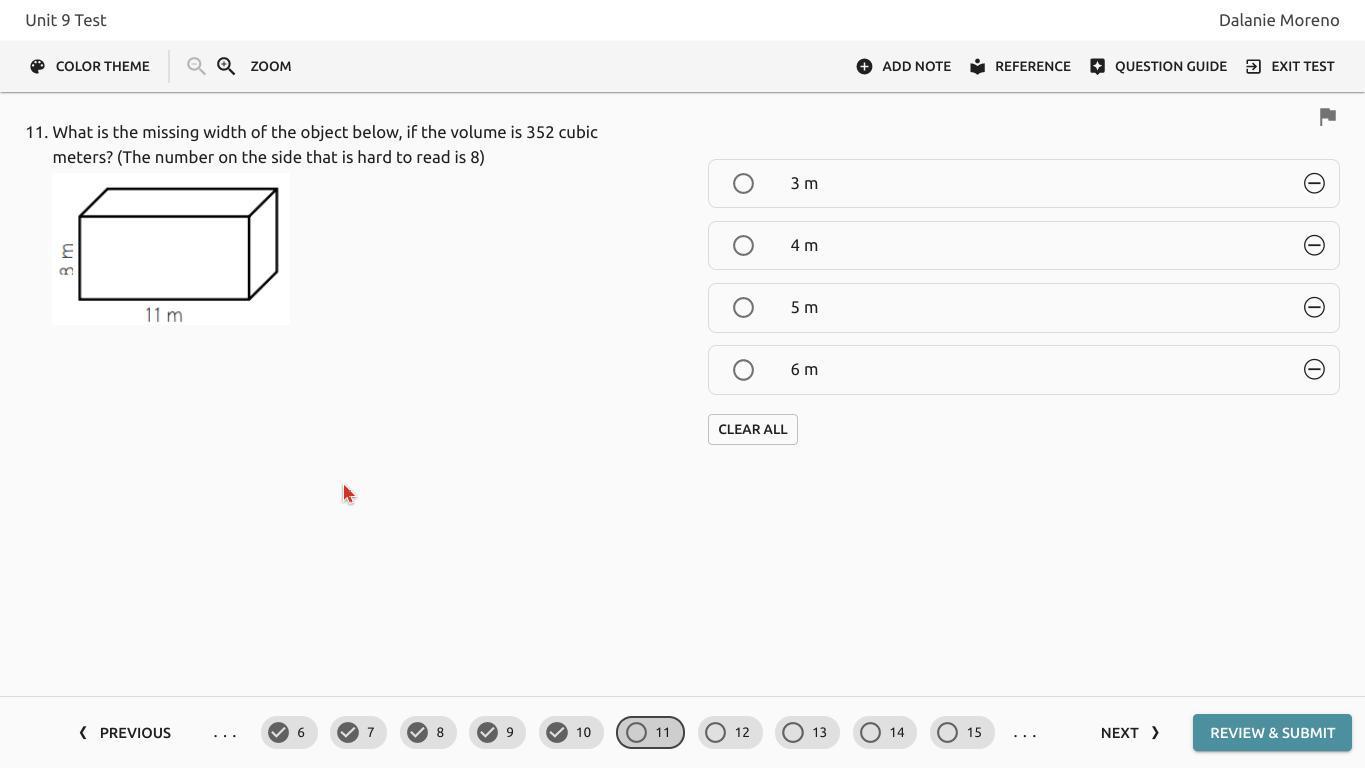The width and height of the screenshot is (1365, 768).
Task: Jump to question 6
Action: click(x=289, y=732)
